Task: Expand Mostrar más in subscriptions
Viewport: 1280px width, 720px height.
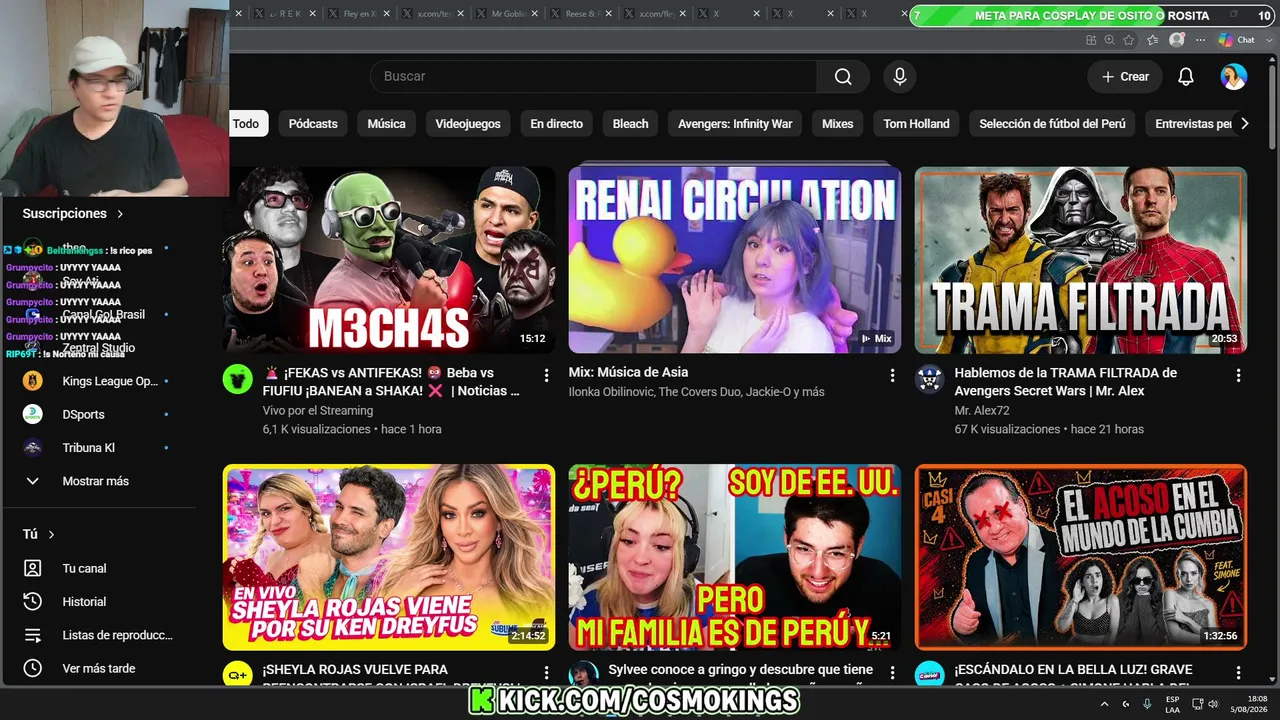Action: click(x=95, y=481)
